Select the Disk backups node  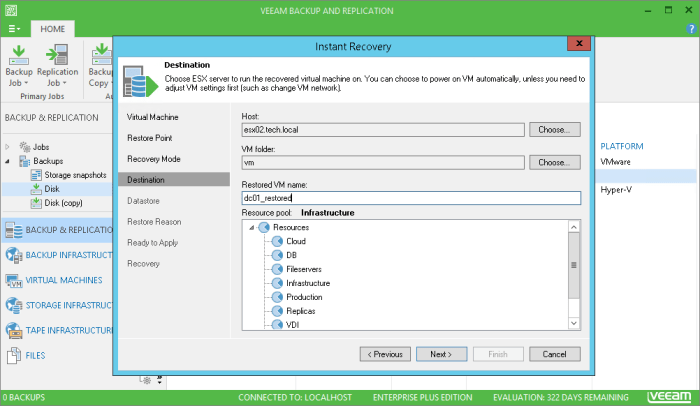coord(45,189)
